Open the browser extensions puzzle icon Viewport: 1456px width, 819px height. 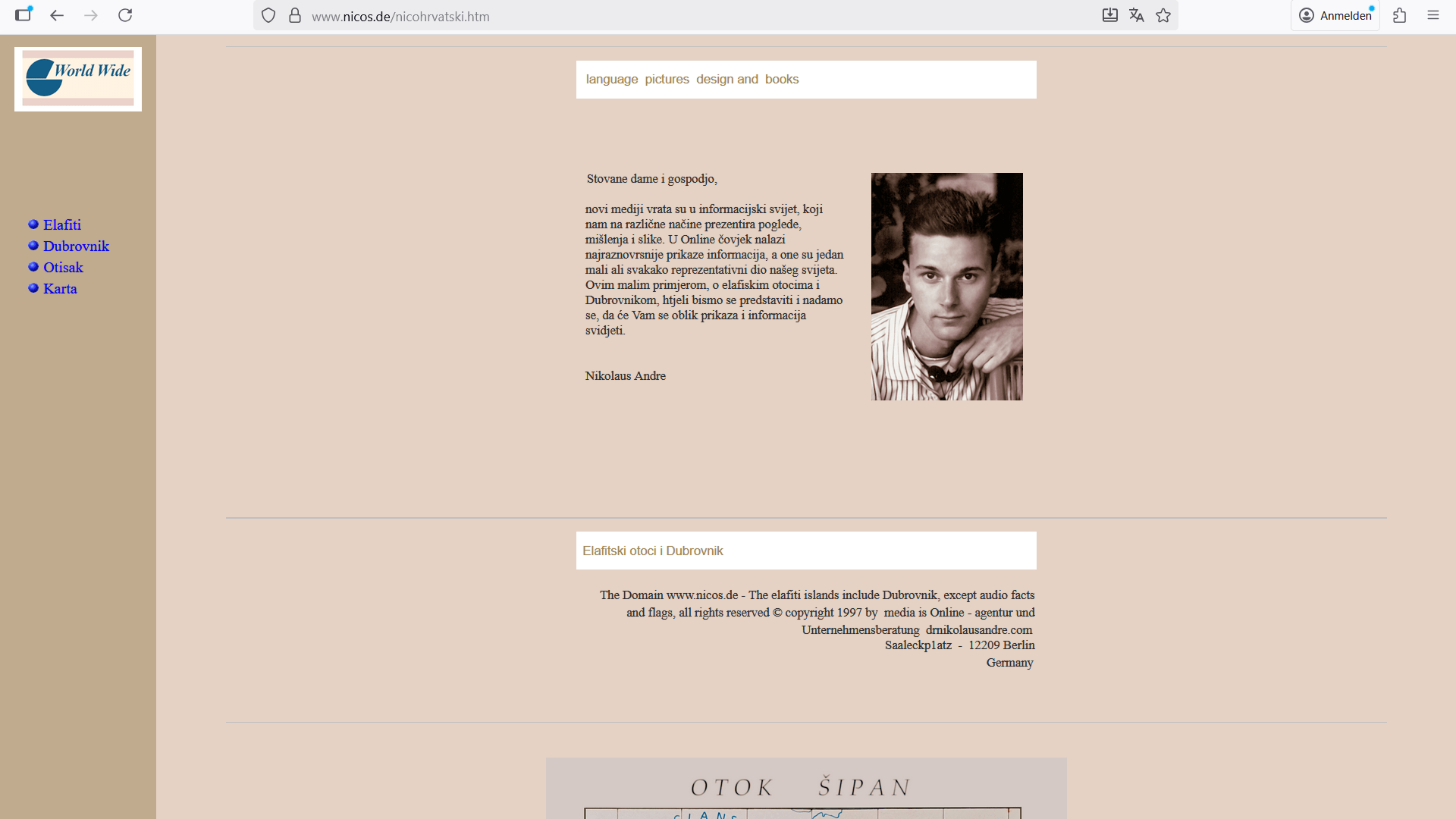pos(1400,15)
